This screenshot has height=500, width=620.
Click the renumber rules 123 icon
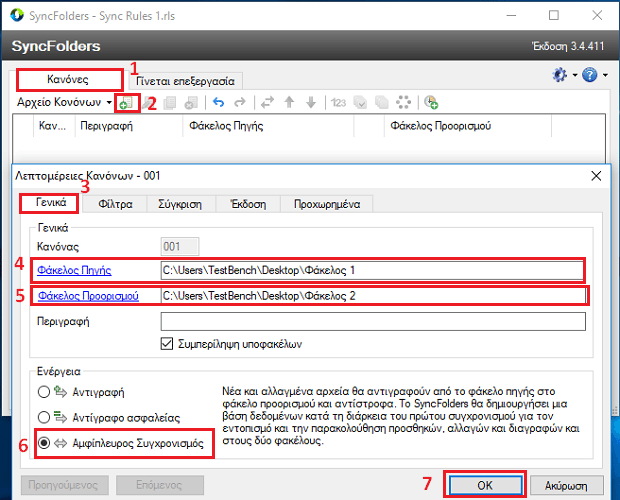(x=338, y=103)
